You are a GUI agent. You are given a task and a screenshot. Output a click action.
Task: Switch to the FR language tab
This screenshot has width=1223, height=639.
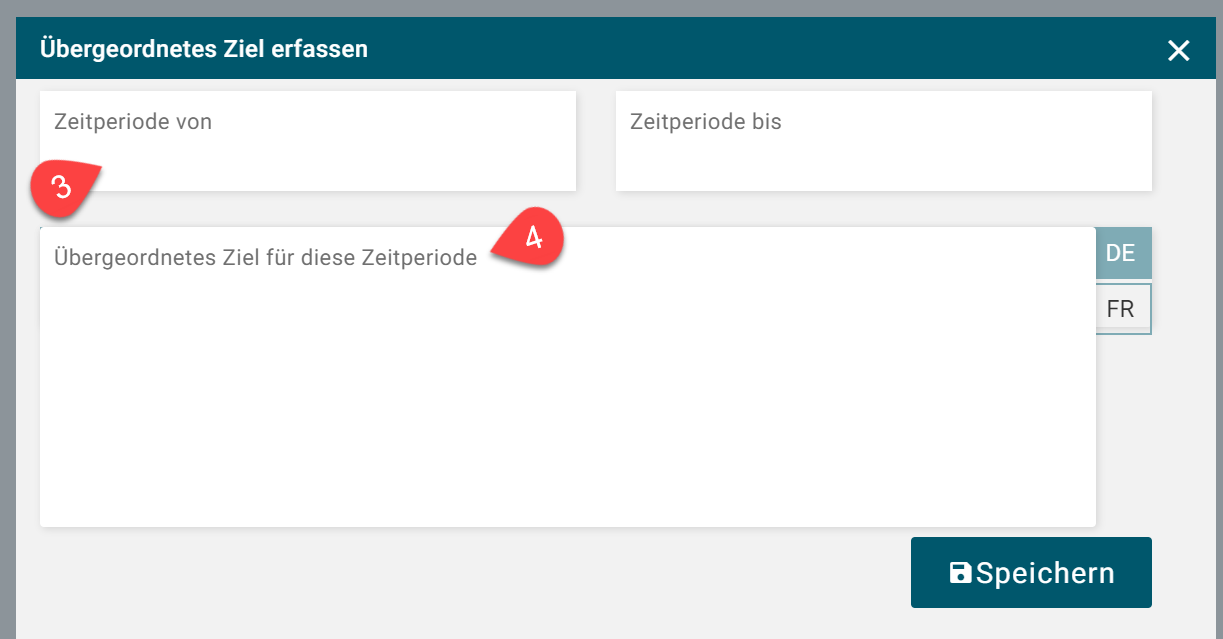click(x=1120, y=309)
